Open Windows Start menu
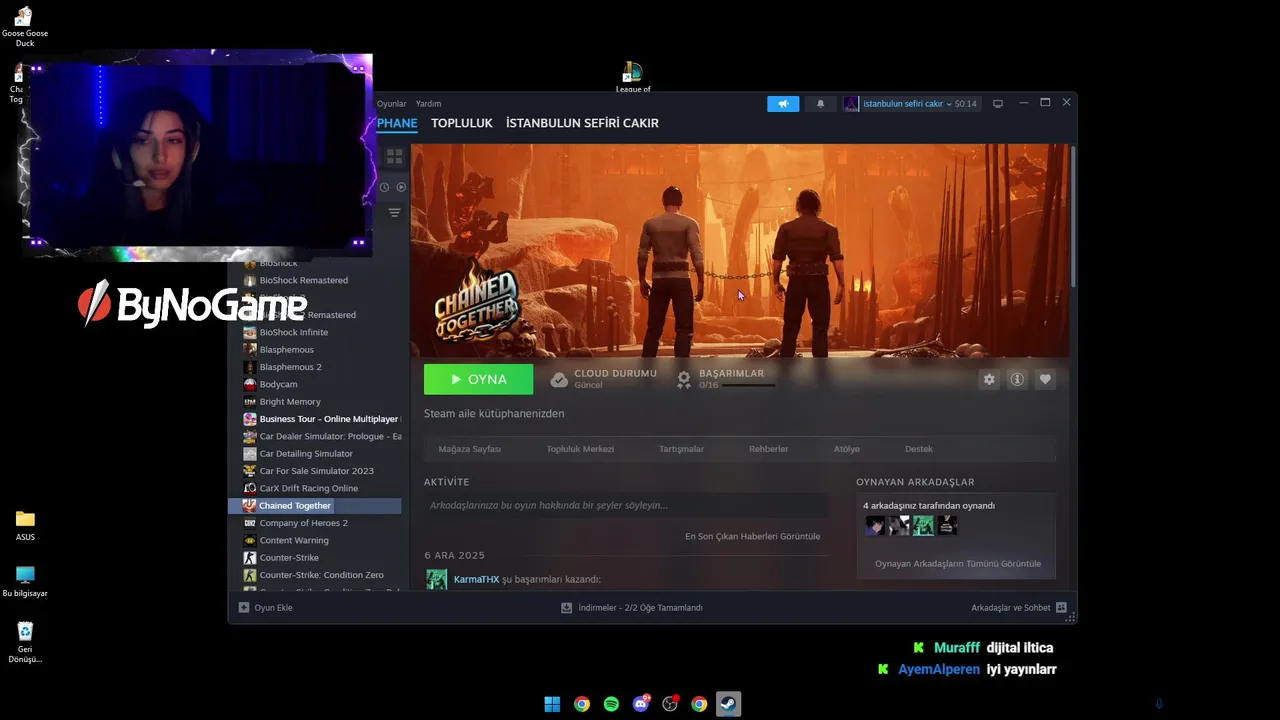Viewport: 1280px width, 720px height. point(552,704)
